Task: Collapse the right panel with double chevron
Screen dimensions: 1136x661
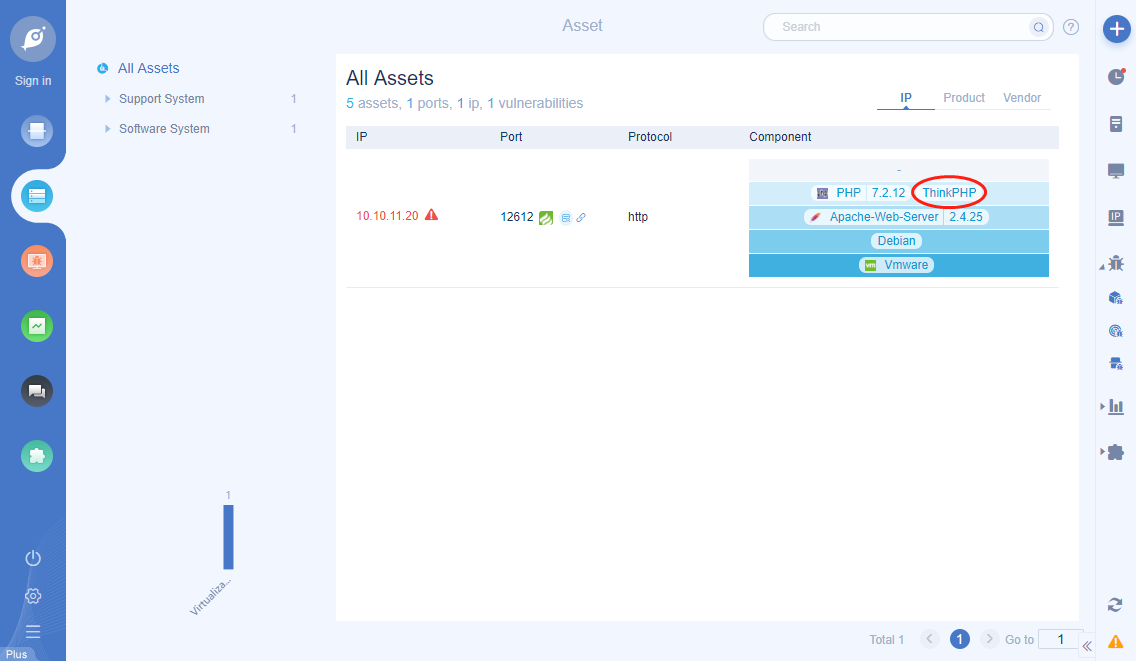Action: [x=1087, y=646]
